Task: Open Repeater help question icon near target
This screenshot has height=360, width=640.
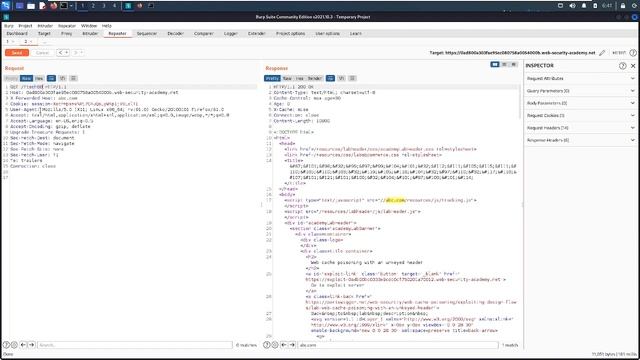Action: [x=633, y=53]
